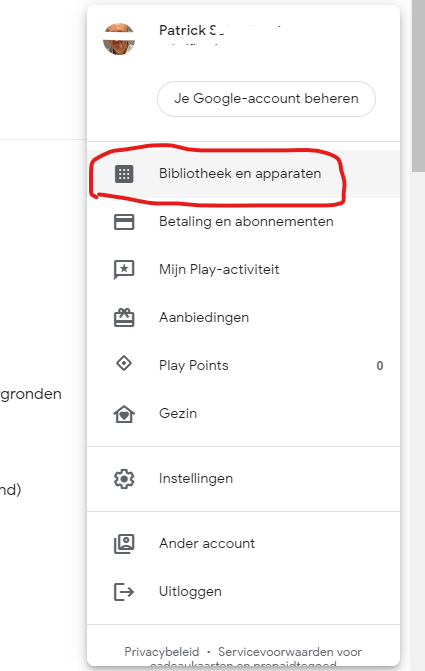Click the gift icon next to Aanbiedingen
Screen dimensions: 425x671
[x=124, y=318]
